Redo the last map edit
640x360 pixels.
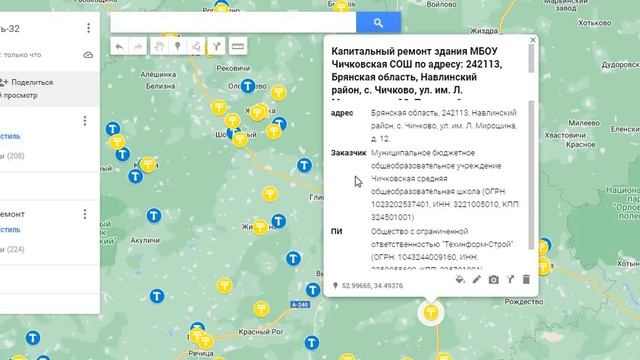[138, 47]
